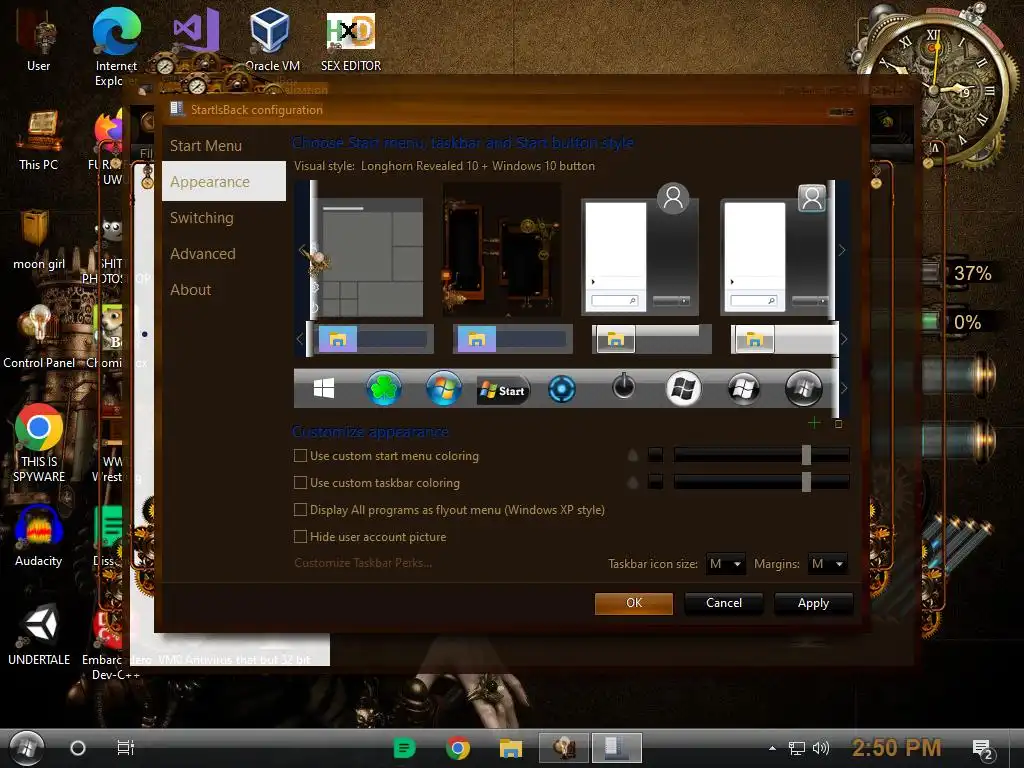Screen dimensions: 1024x768
Task: Open the Visual Studio desktop icon
Action: click(195, 29)
